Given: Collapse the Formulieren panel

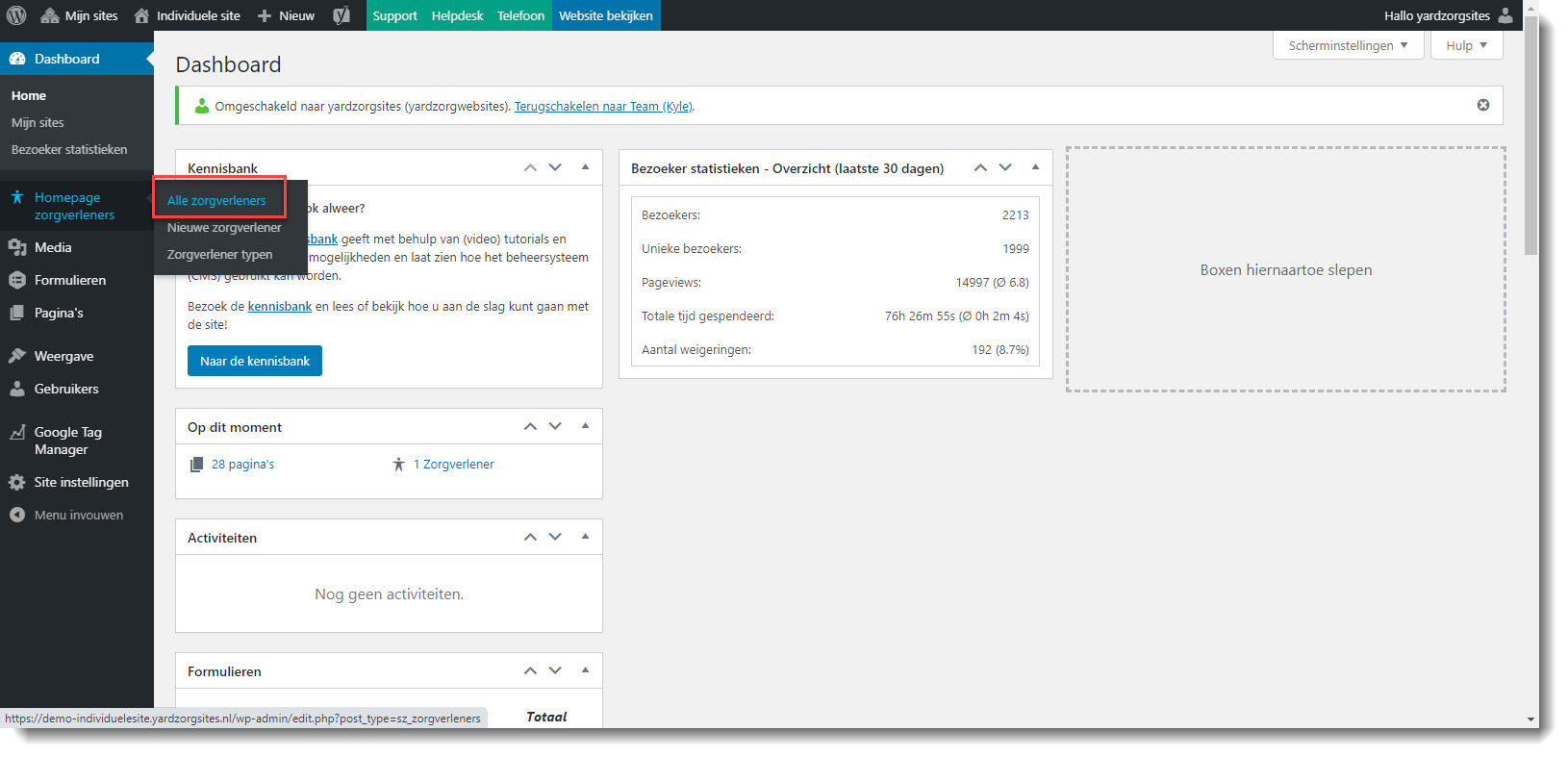Looking at the screenshot, I should point(585,670).
